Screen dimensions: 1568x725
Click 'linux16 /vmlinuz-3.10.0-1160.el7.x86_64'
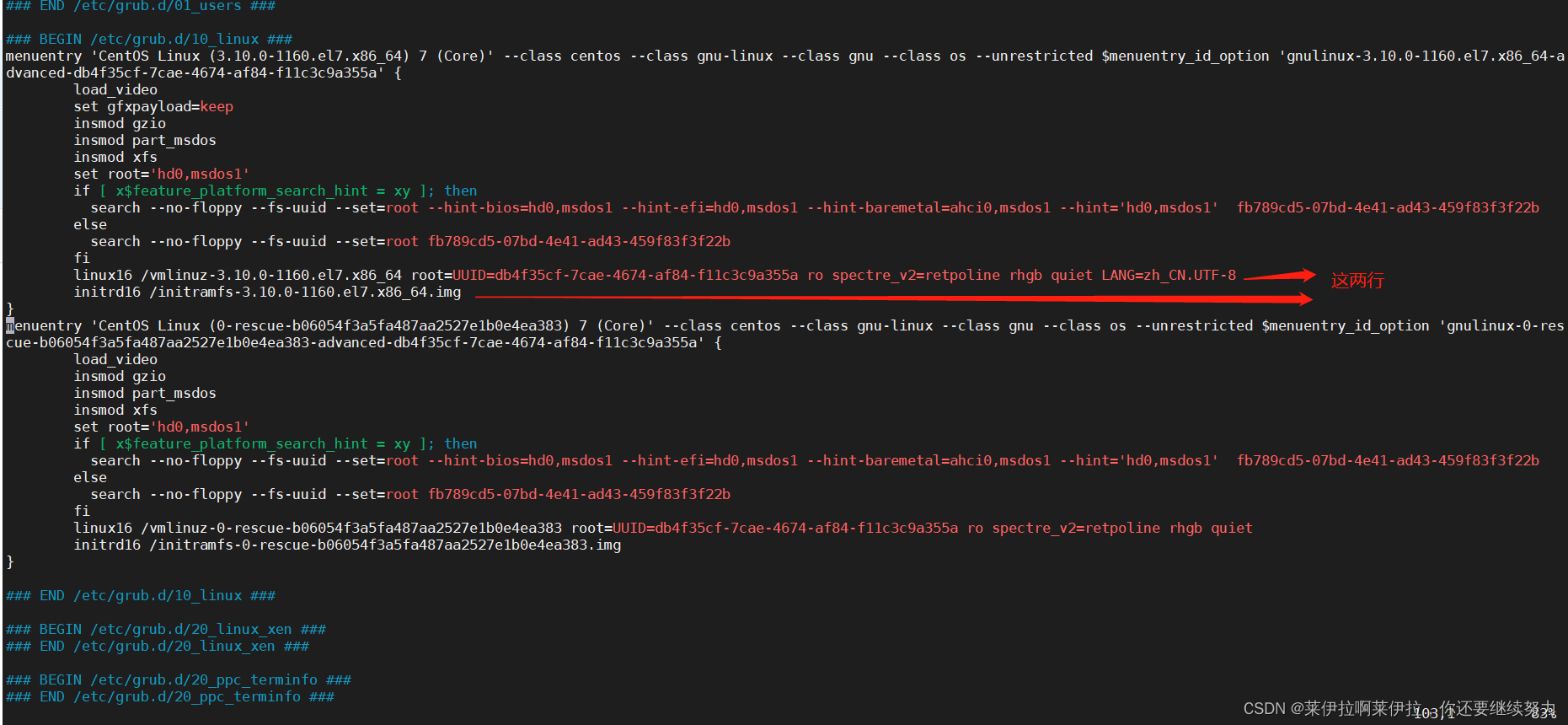pos(238,275)
